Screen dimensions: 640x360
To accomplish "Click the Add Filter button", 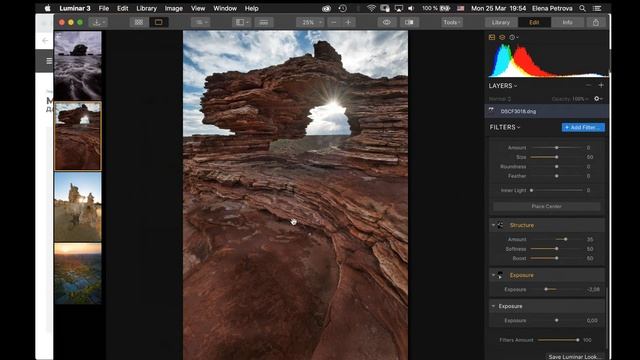I will (583, 127).
